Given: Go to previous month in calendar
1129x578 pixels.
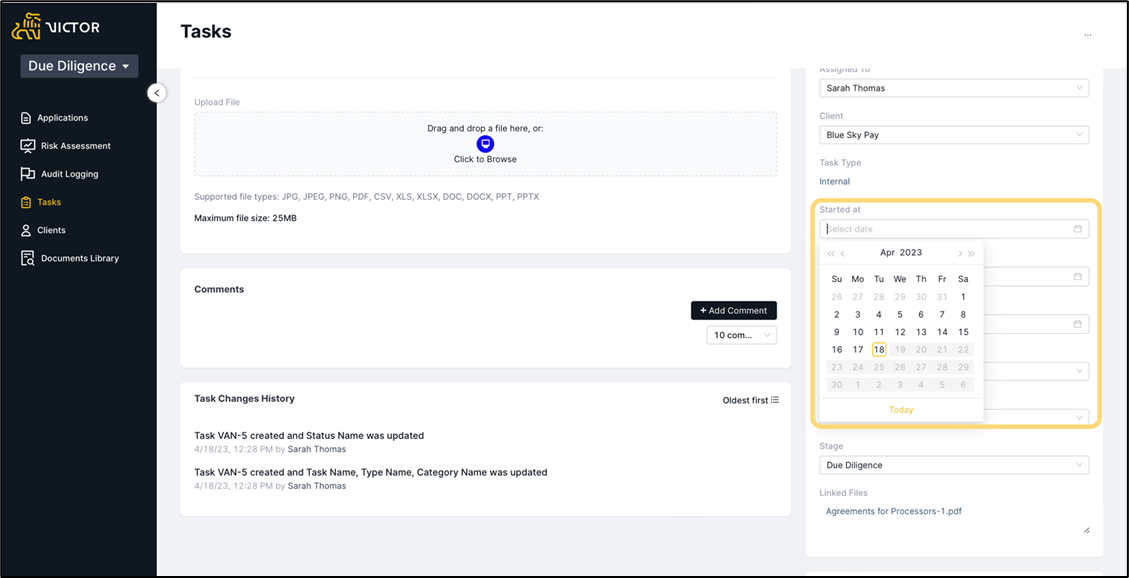Looking at the screenshot, I should coord(843,253).
